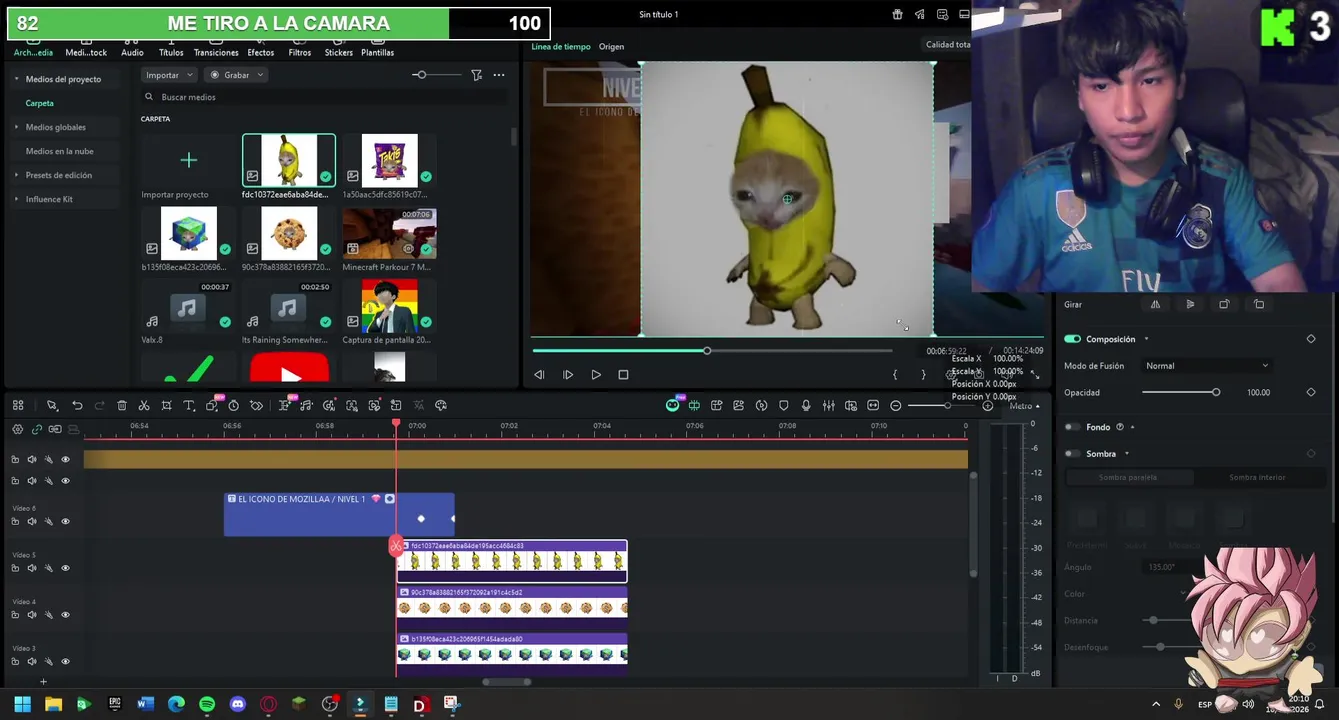The height and width of the screenshot is (720, 1339).
Task: Open Medios en la nube
Action: coord(60,151)
